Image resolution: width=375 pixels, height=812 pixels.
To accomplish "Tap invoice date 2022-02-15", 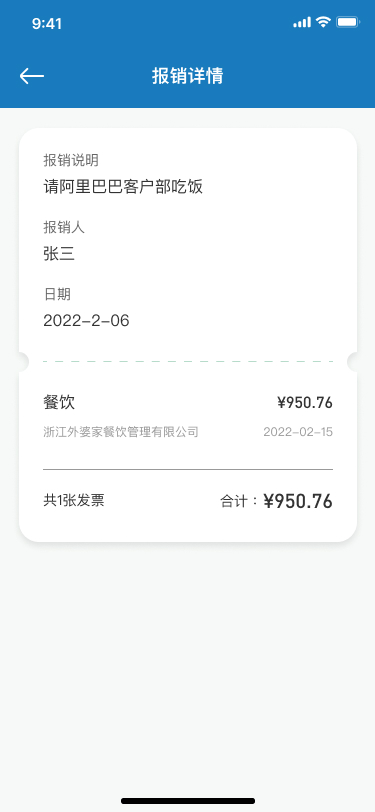I will click(298, 432).
